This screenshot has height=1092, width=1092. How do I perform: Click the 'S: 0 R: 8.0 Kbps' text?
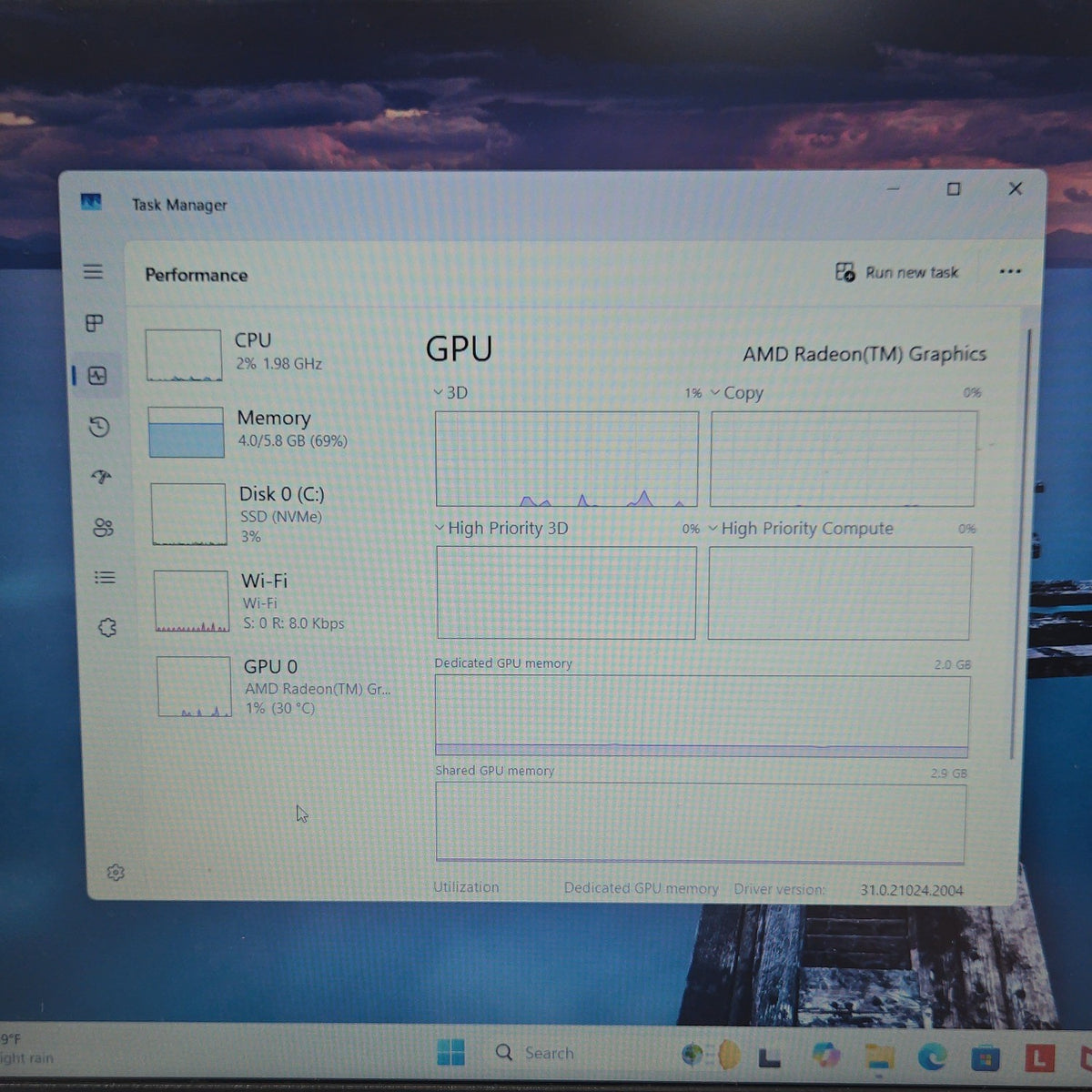(x=293, y=623)
